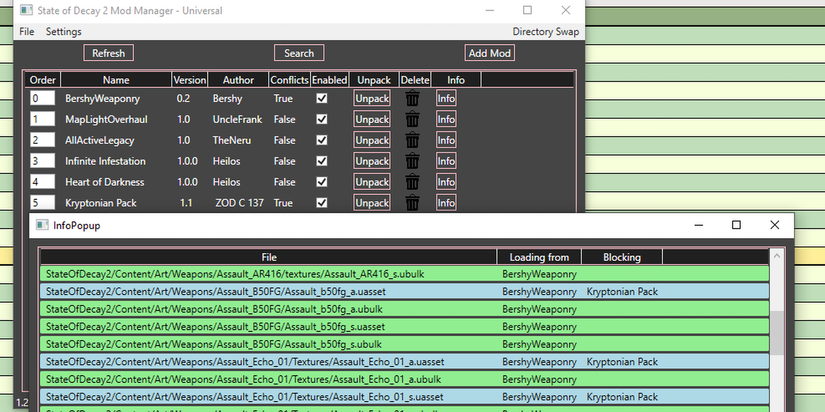Click Directory Swap in the menu bar
Viewport: 825px width, 412px height.
pyautogui.click(x=545, y=32)
